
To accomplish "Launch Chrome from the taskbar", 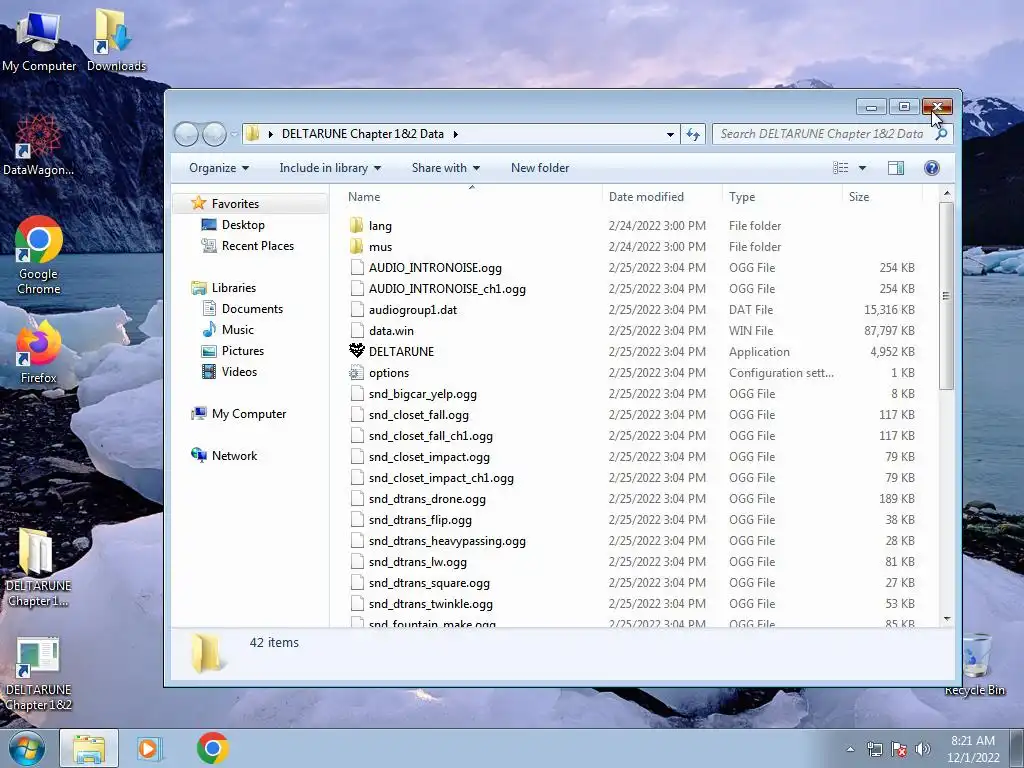I will (213, 748).
